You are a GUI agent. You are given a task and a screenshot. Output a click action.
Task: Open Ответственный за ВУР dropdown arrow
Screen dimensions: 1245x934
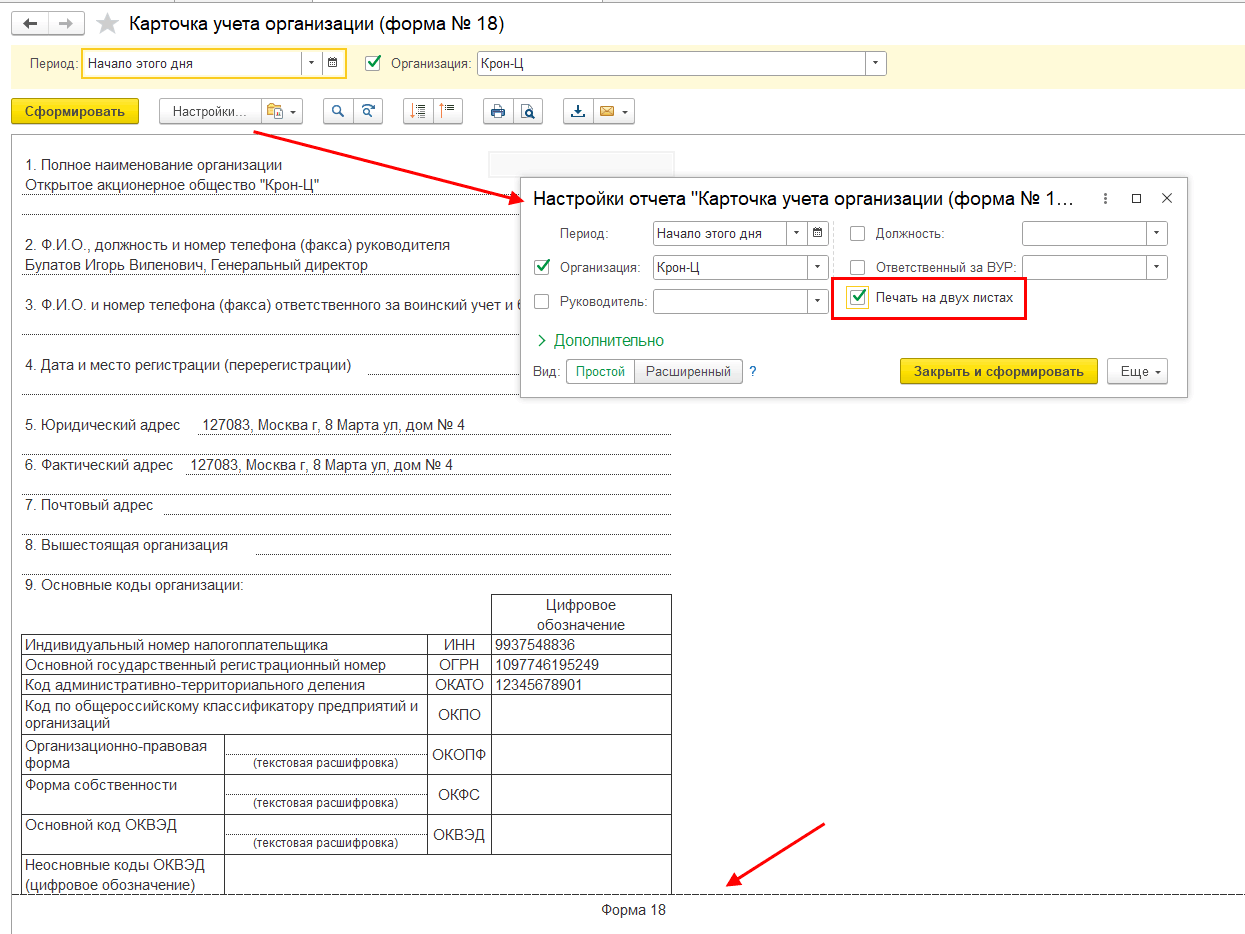coord(1157,267)
